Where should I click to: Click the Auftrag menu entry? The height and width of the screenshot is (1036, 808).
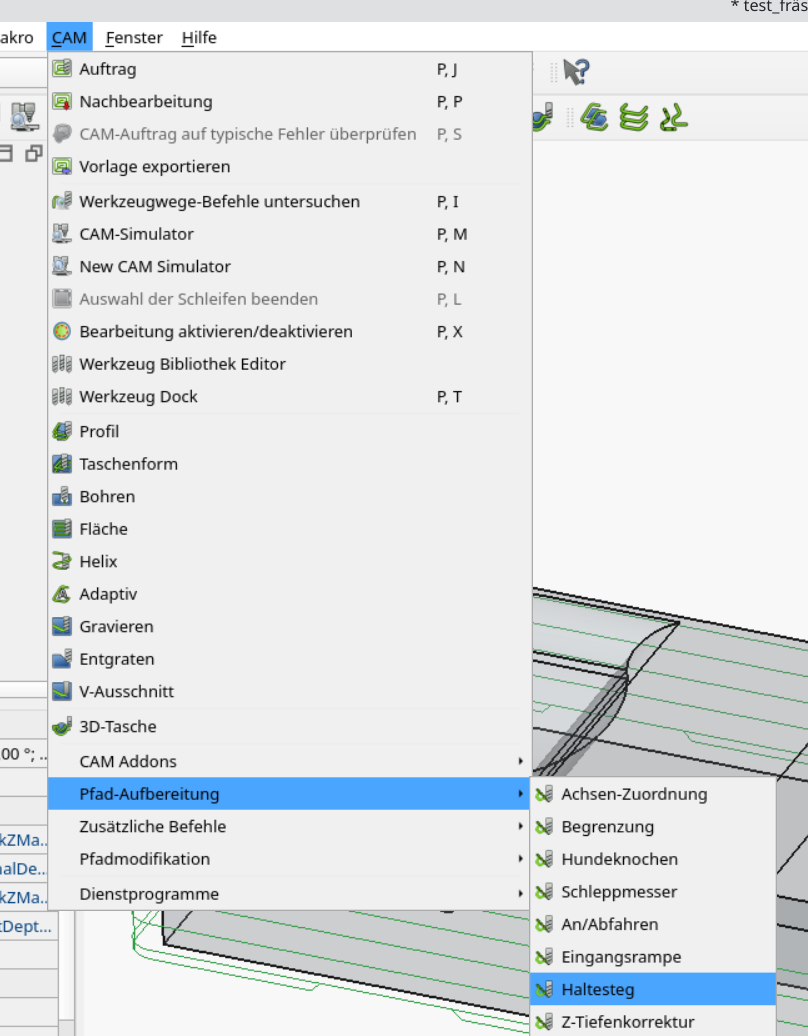[108, 69]
